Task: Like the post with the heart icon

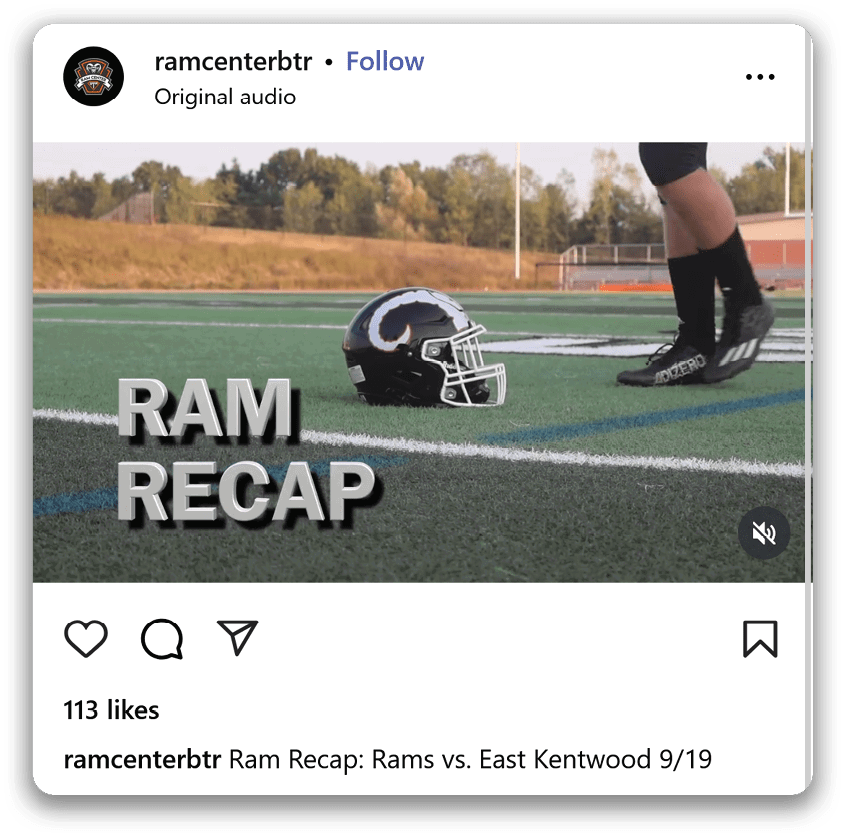Action: click(x=86, y=638)
